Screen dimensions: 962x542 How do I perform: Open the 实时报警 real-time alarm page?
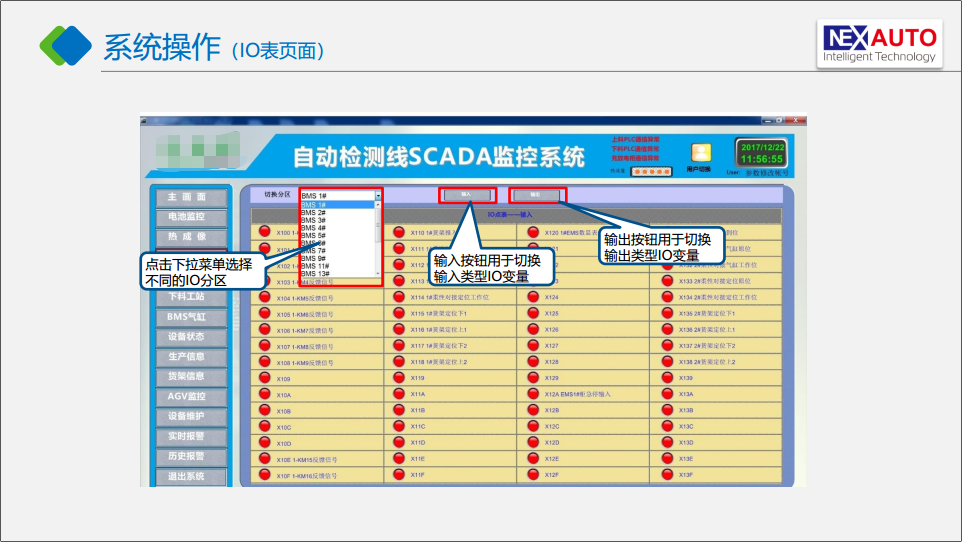point(191,436)
